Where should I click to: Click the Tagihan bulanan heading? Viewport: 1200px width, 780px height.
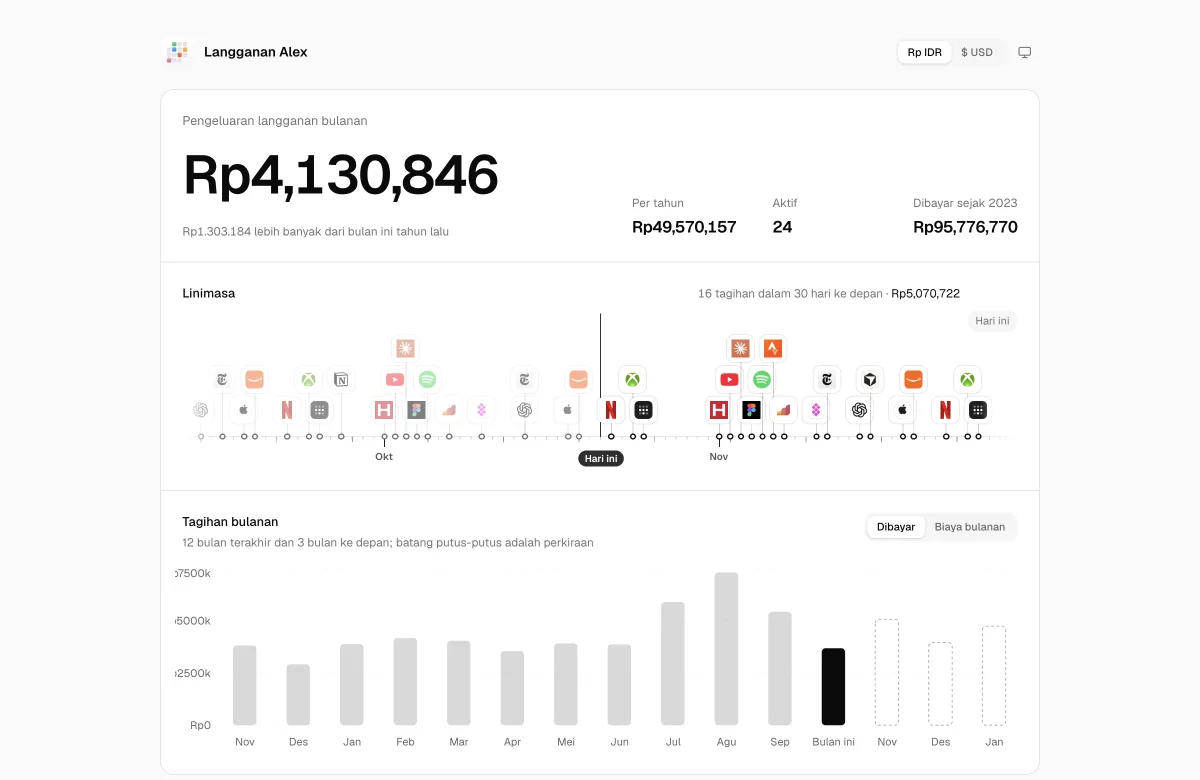pos(231,522)
